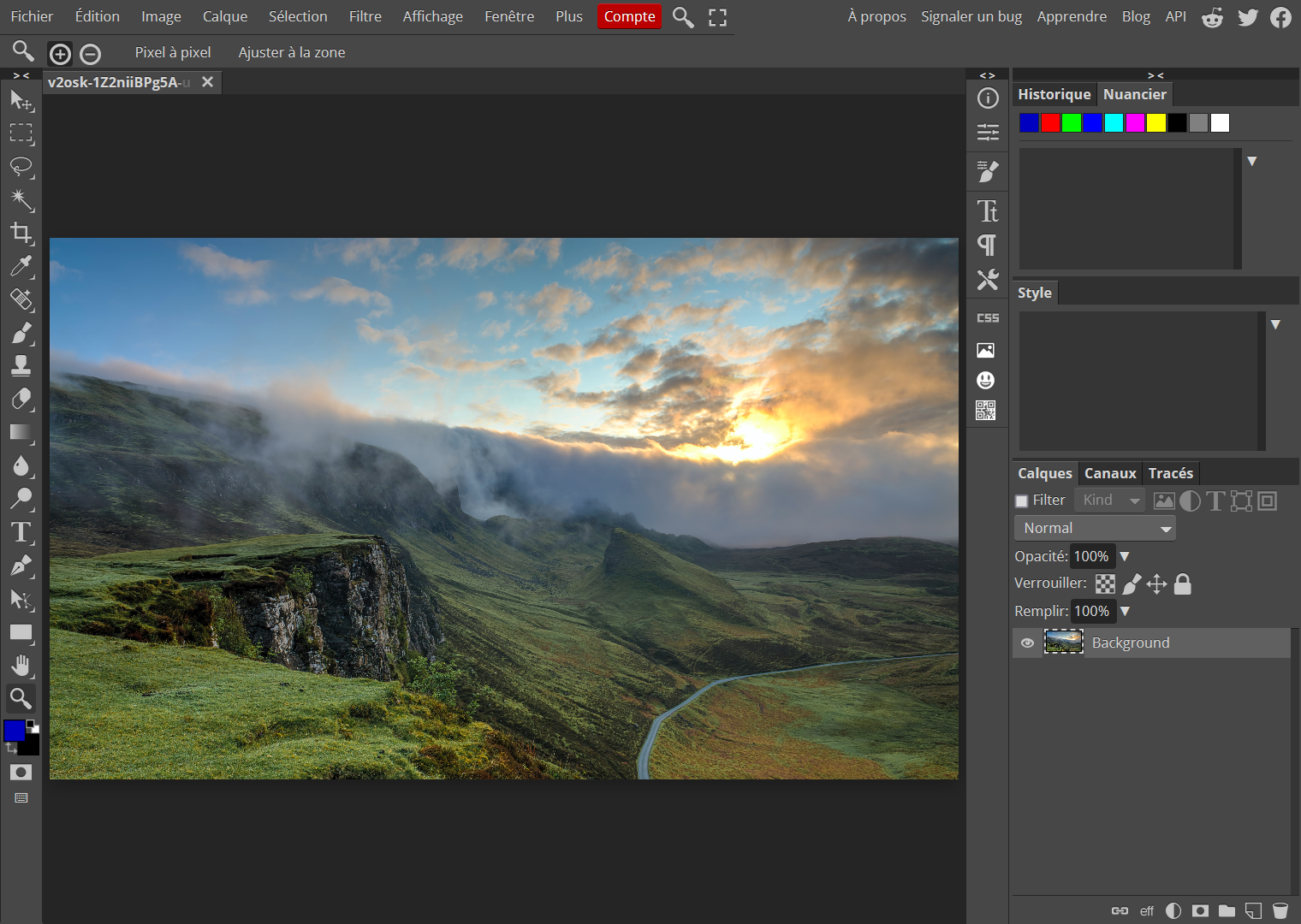1301x924 pixels.
Task: Switch to the Tracés tab
Action: point(1171,473)
